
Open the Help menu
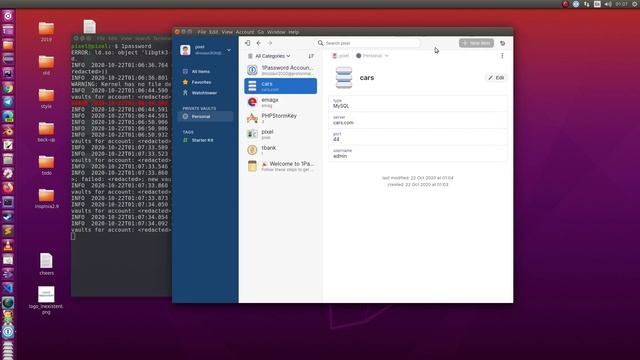point(293,32)
